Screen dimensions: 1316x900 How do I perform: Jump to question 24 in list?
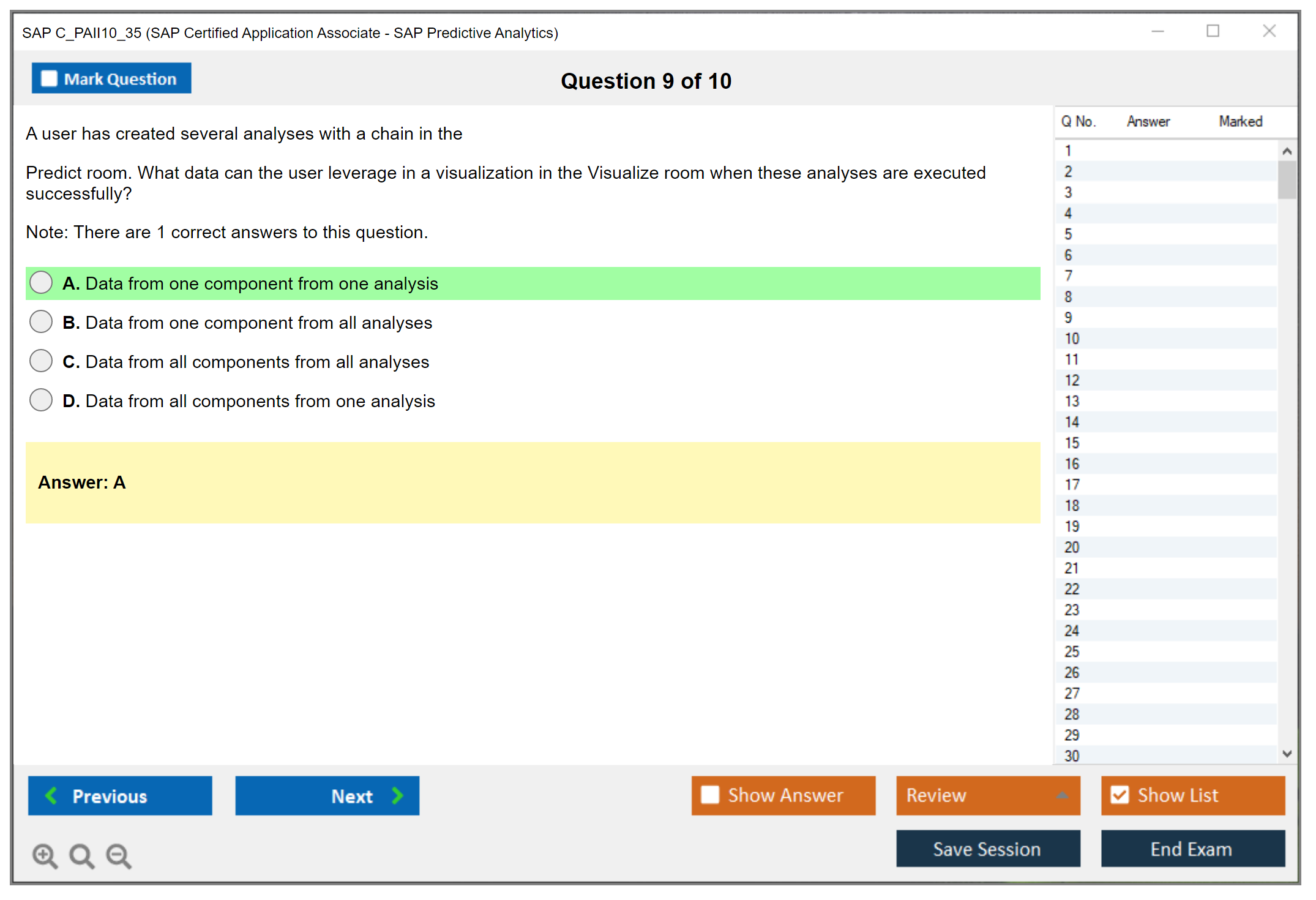pyautogui.click(x=1072, y=631)
